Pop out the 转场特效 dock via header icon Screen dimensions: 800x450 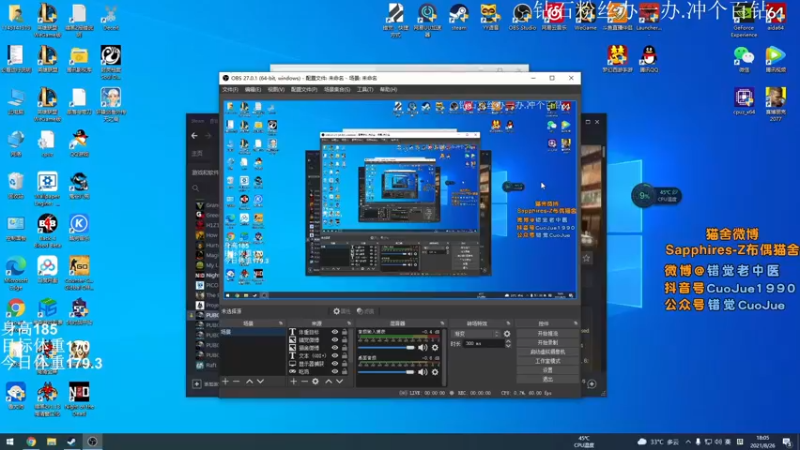tap(508, 323)
